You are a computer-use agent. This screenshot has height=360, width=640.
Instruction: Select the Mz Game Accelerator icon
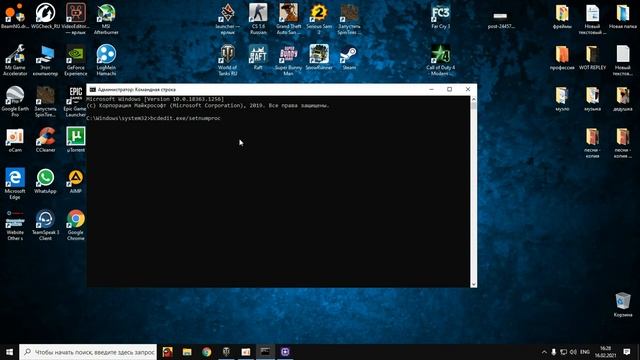[15, 60]
